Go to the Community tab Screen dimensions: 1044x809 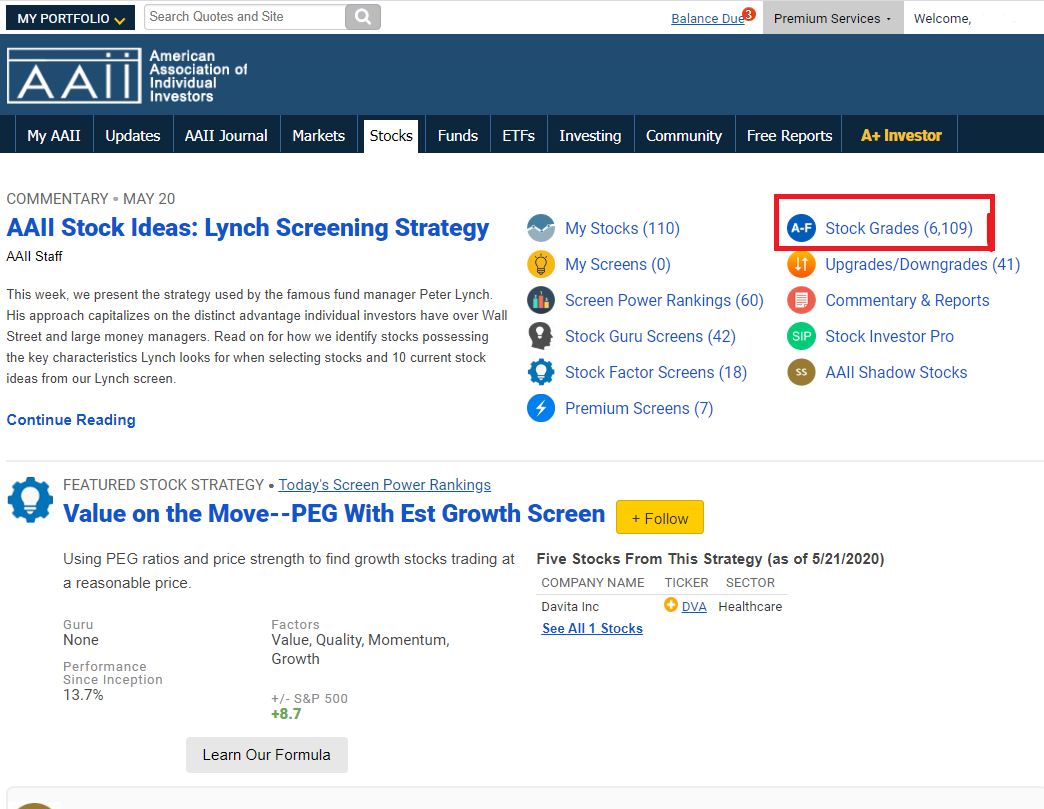pos(684,135)
